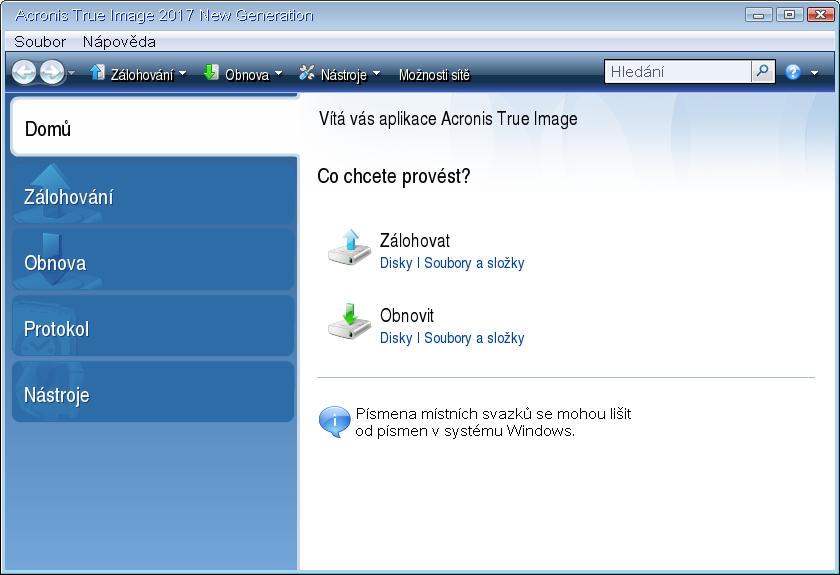
Task: Click the Nástroje text label in toolbar
Action: click(343, 75)
